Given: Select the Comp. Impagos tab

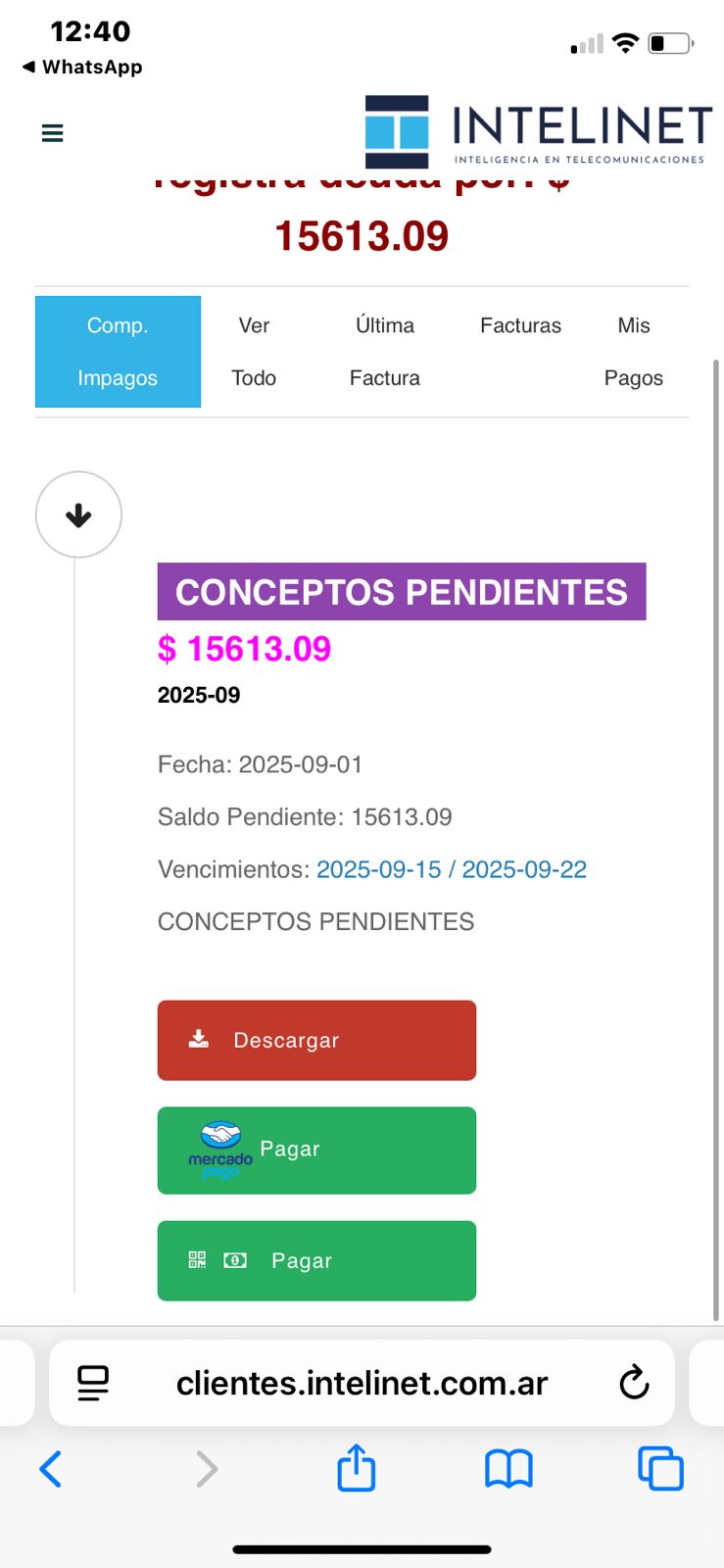Looking at the screenshot, I should 118,352.
